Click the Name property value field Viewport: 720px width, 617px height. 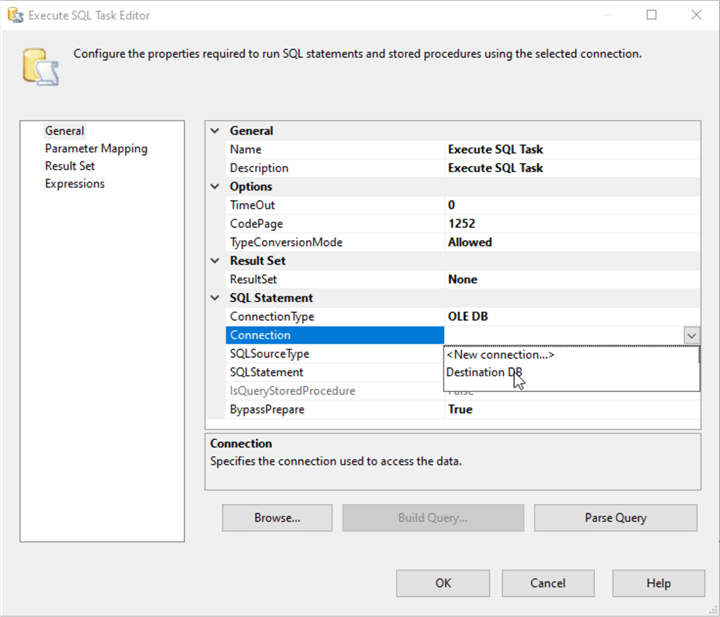click(570, 150)
